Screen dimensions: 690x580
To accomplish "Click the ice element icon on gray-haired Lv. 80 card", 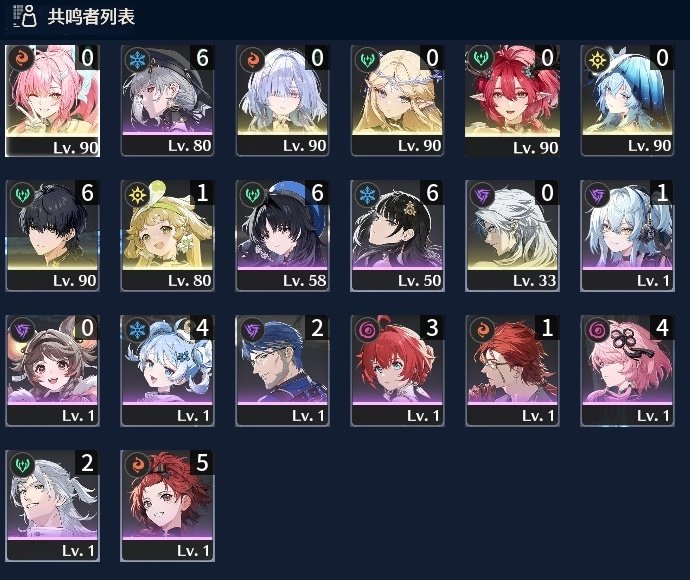I will tap(137, 59).
